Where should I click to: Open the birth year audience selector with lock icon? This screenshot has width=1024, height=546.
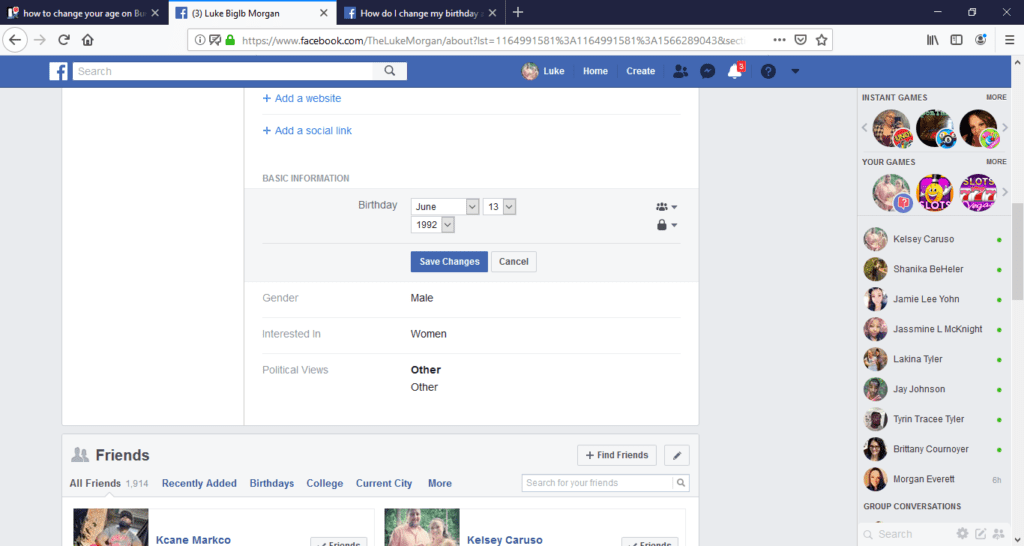coord(667,225)
